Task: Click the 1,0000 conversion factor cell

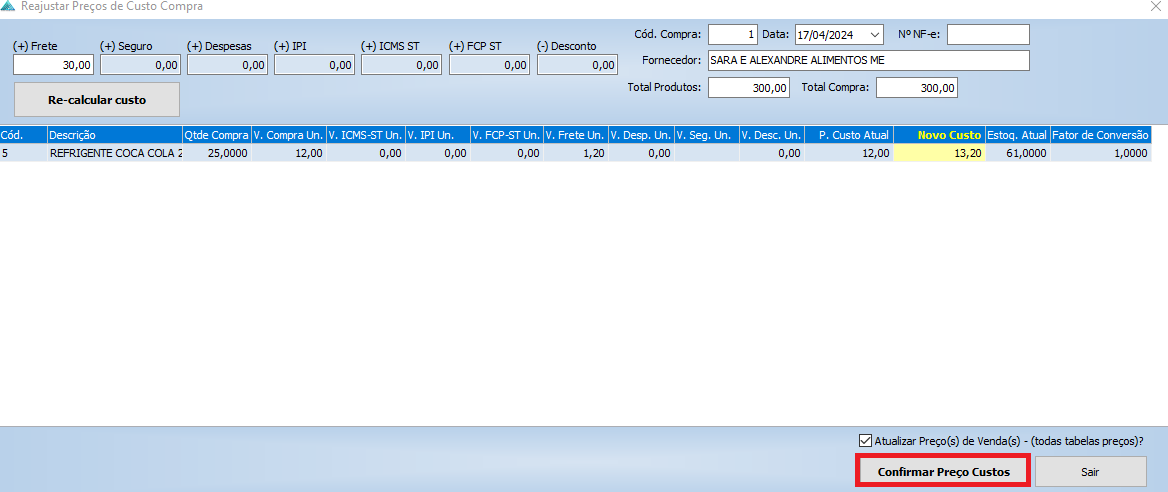Action: click(1100, 153)
